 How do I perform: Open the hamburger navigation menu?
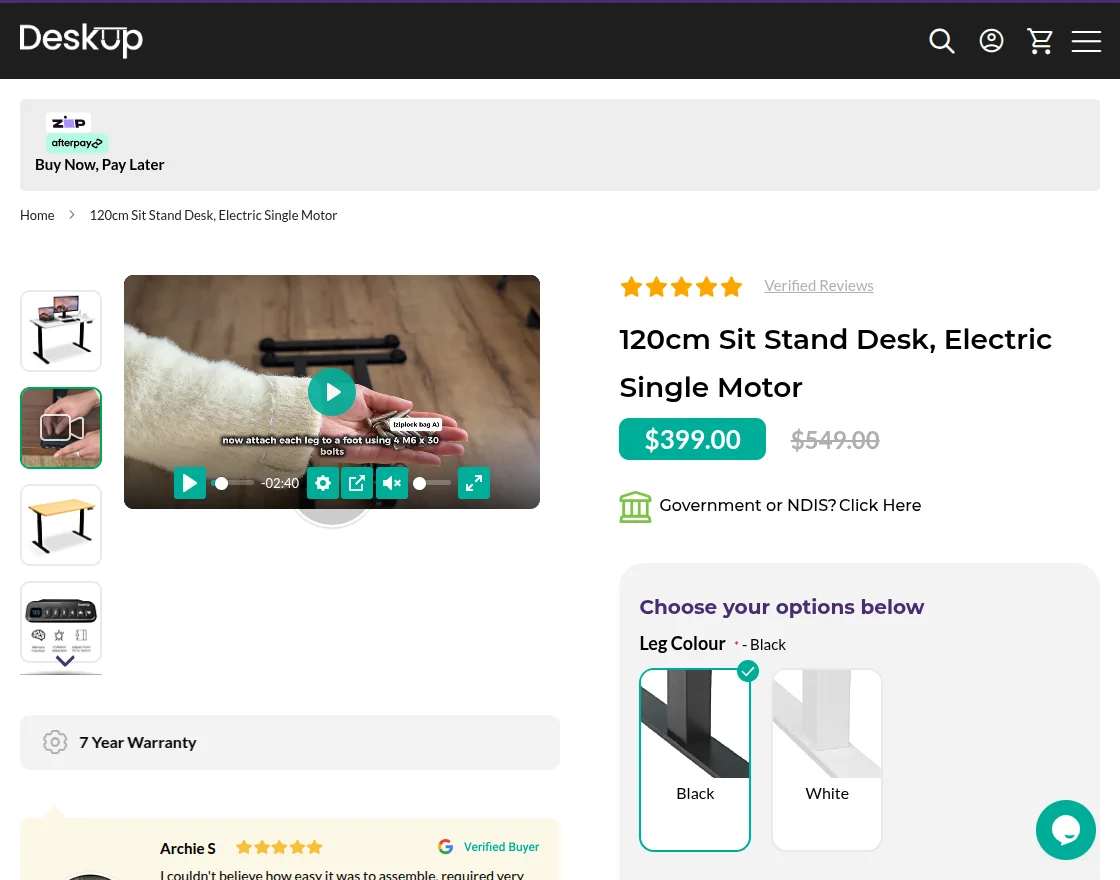(x=1087, y=41)
